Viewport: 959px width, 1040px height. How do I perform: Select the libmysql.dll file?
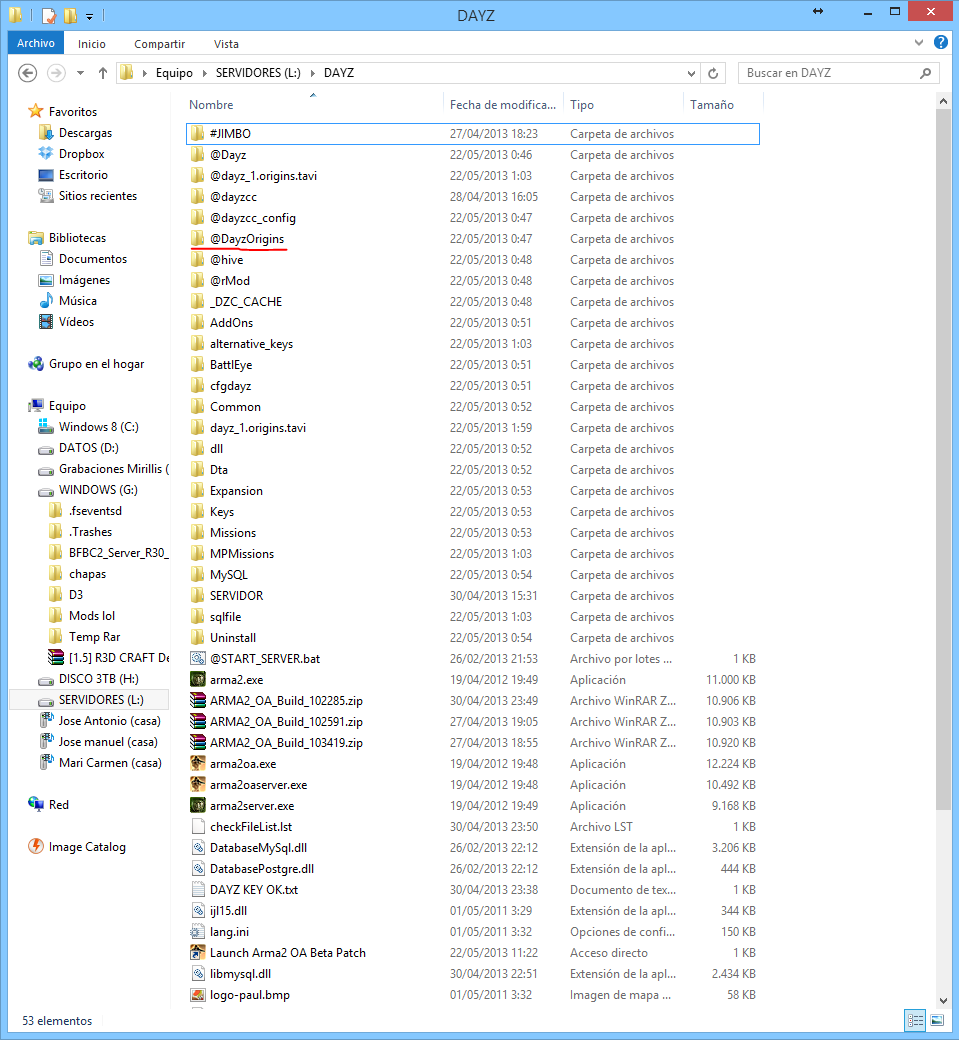tap(240, 974)
